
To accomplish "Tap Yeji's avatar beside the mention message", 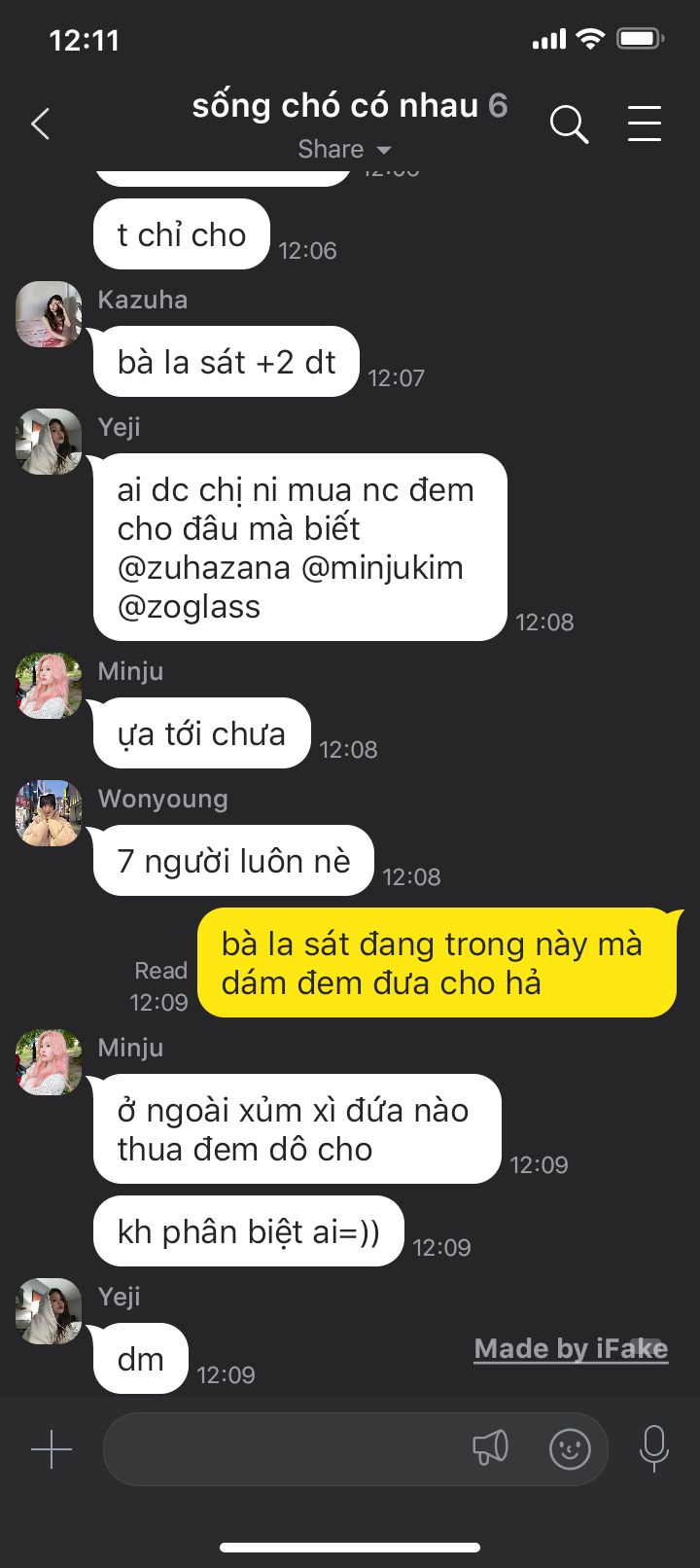I will [x=49, y=442].
